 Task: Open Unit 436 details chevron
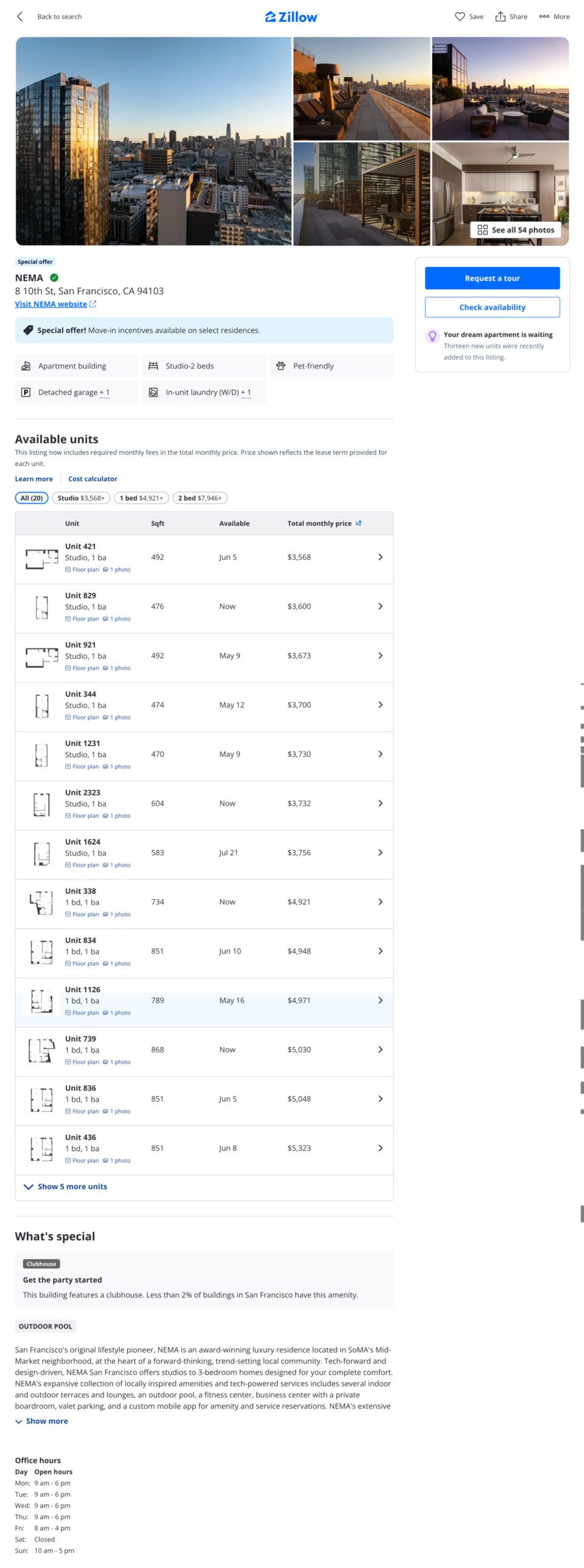380,1148
